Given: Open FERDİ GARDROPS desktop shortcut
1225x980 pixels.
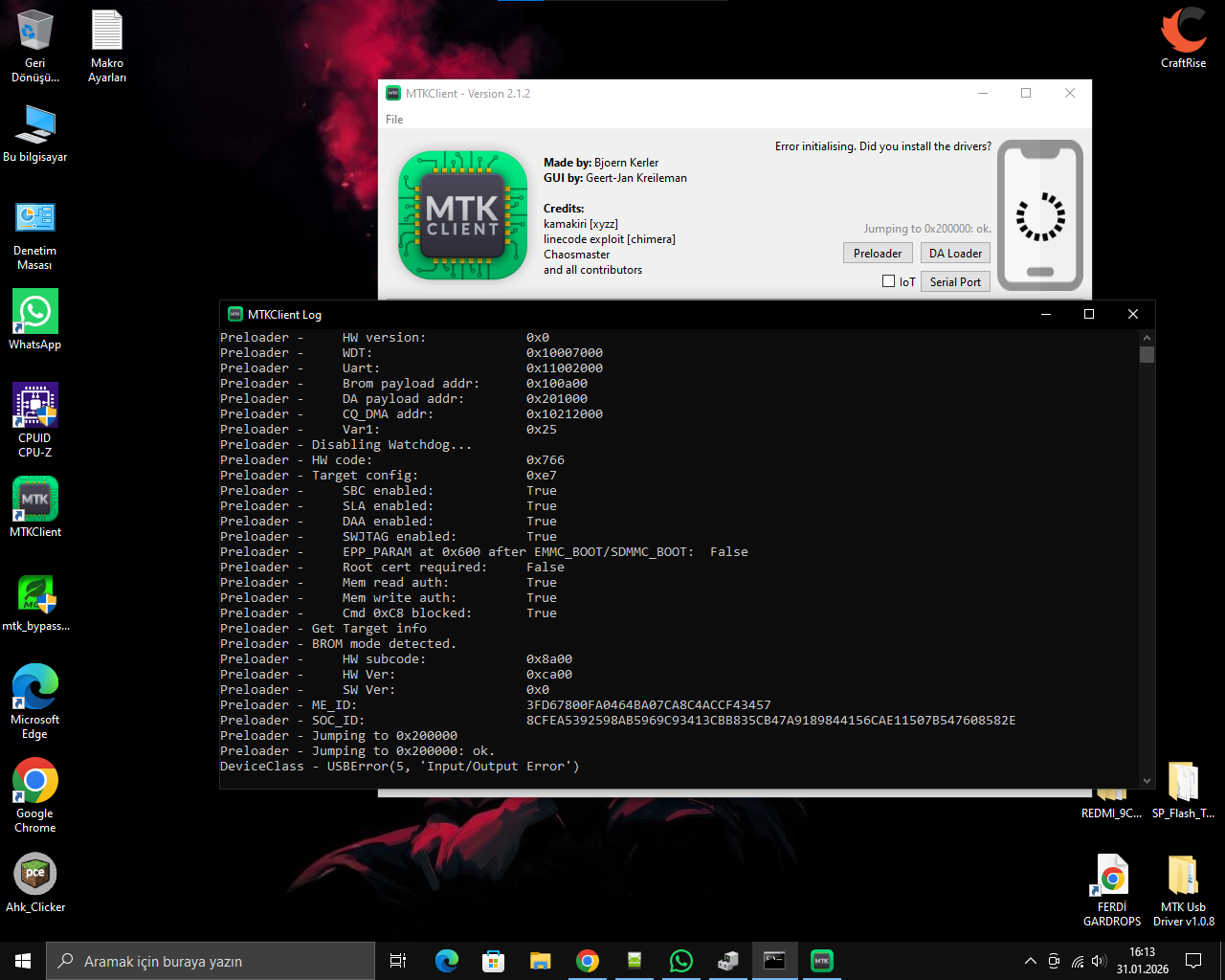Looking at the screenshot, I should pos(1112,890).
